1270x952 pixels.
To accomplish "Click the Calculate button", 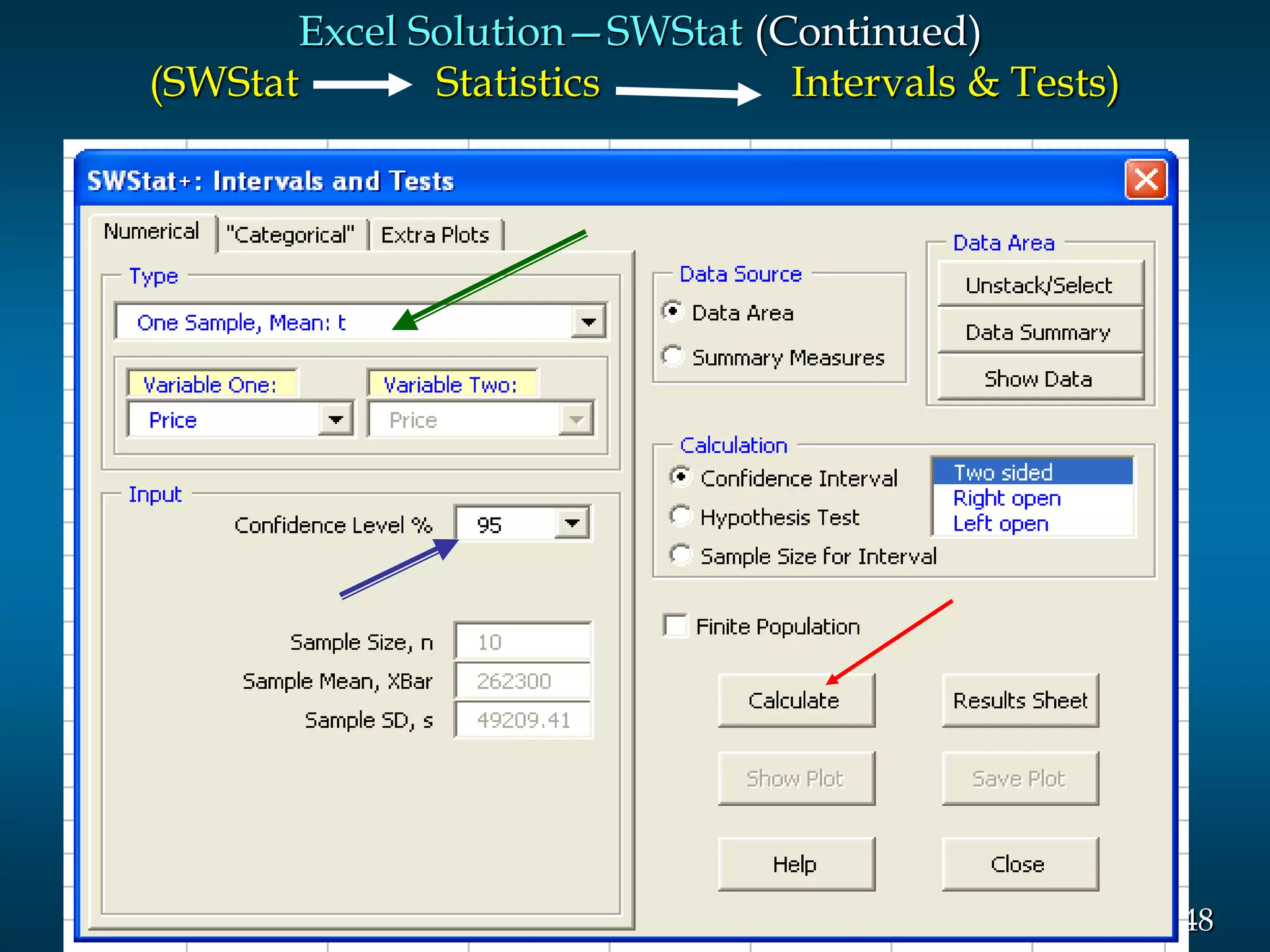I will click(x=796, y=700).
